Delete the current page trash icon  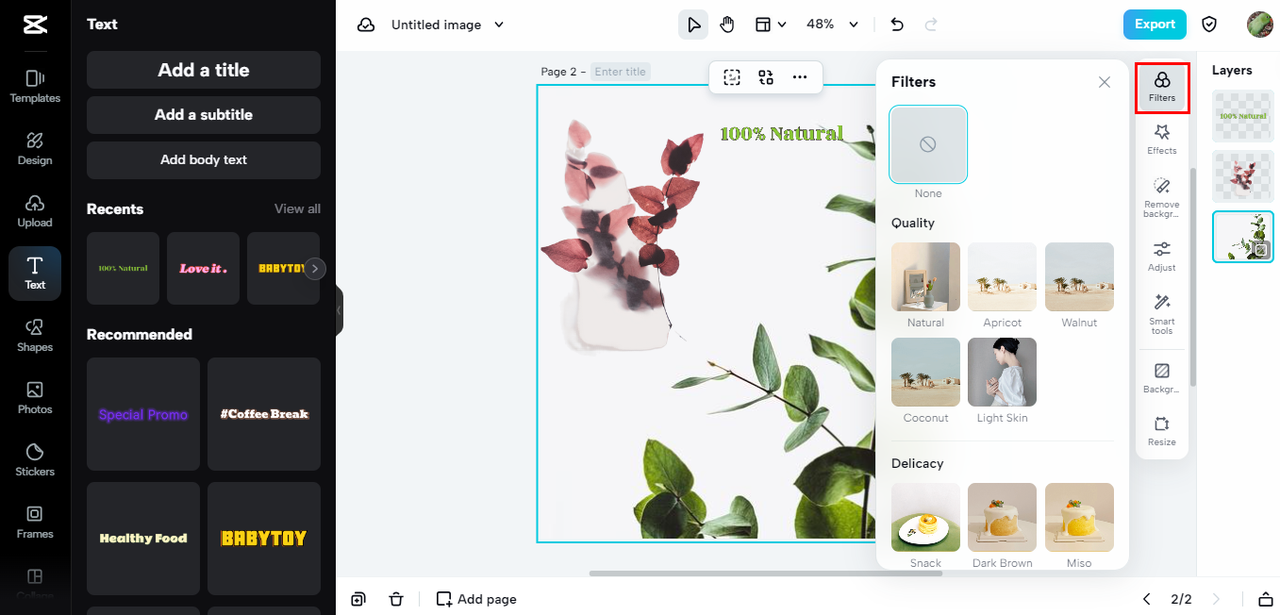pyautogui.click(x=396, y=599)
